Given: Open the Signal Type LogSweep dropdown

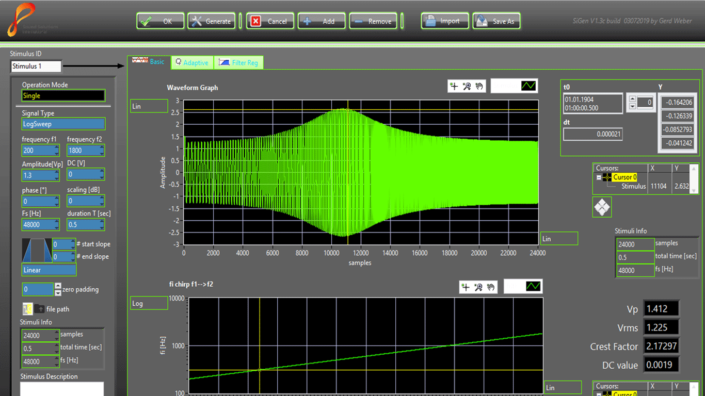Looking at the screenshot, I should pyautogui.click(x=63, y=124).
